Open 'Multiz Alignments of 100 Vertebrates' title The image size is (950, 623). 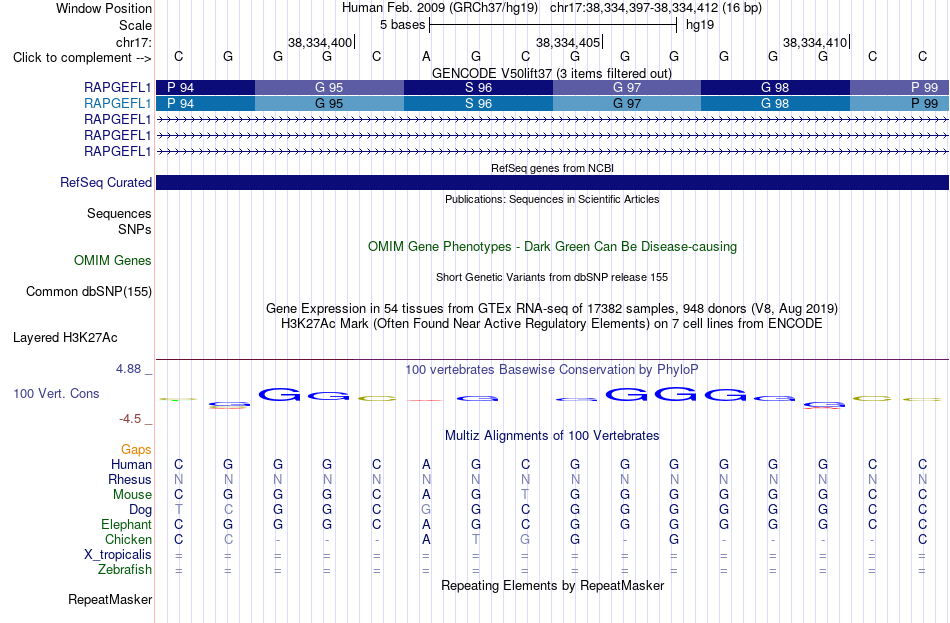[552, 436]
